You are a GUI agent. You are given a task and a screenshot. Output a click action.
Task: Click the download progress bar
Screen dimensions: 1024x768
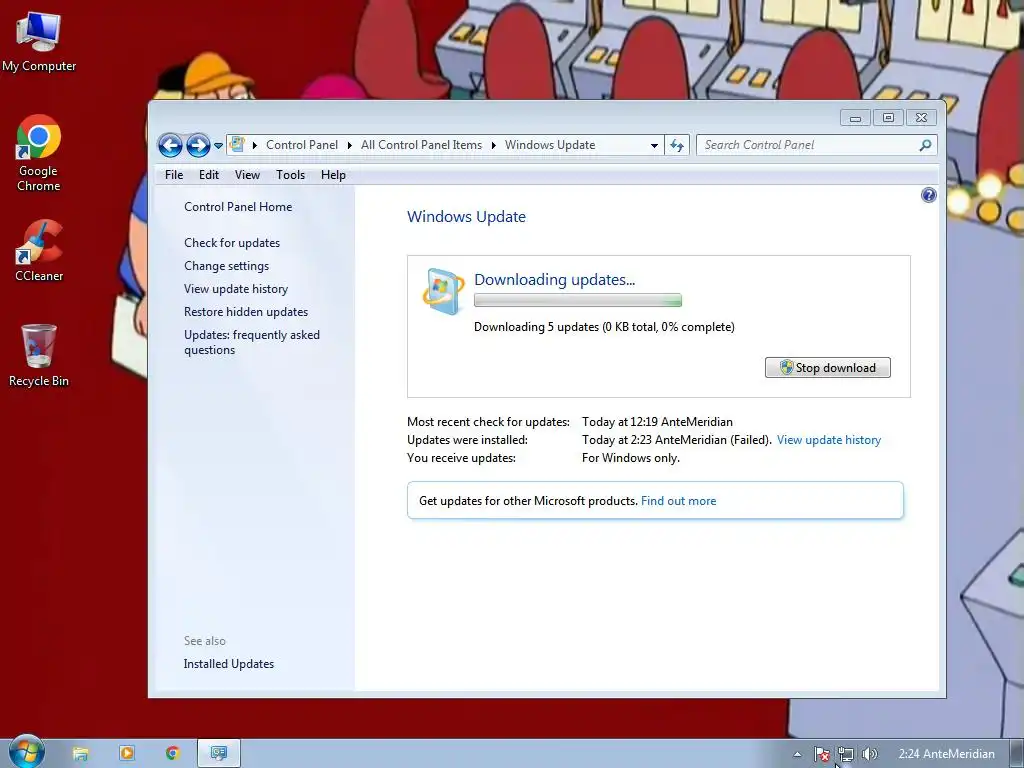(x=578, y=300)
